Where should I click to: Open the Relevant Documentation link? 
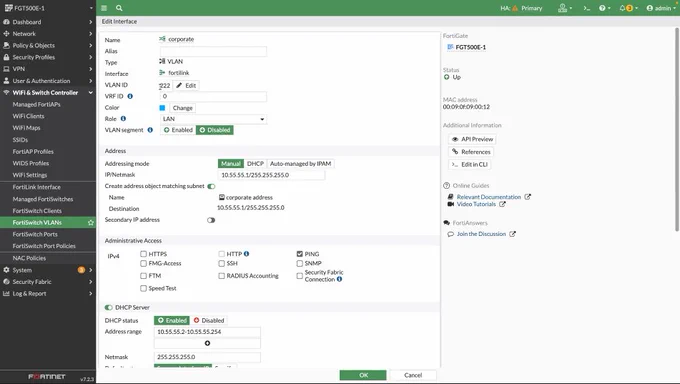pyautogui.click(x=489, y=197)
